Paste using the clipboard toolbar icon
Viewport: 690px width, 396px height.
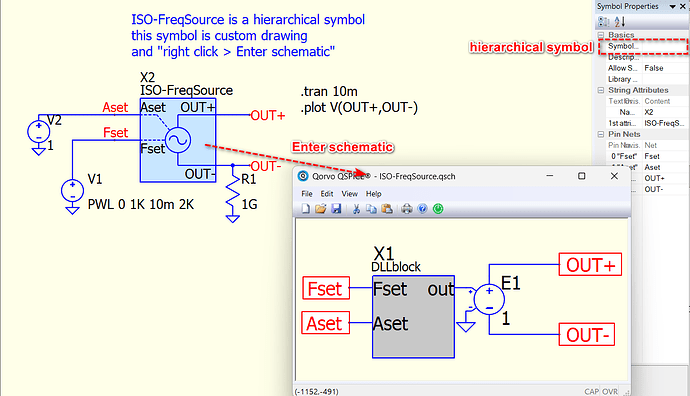pyautogui.click(x=387, y=209)
